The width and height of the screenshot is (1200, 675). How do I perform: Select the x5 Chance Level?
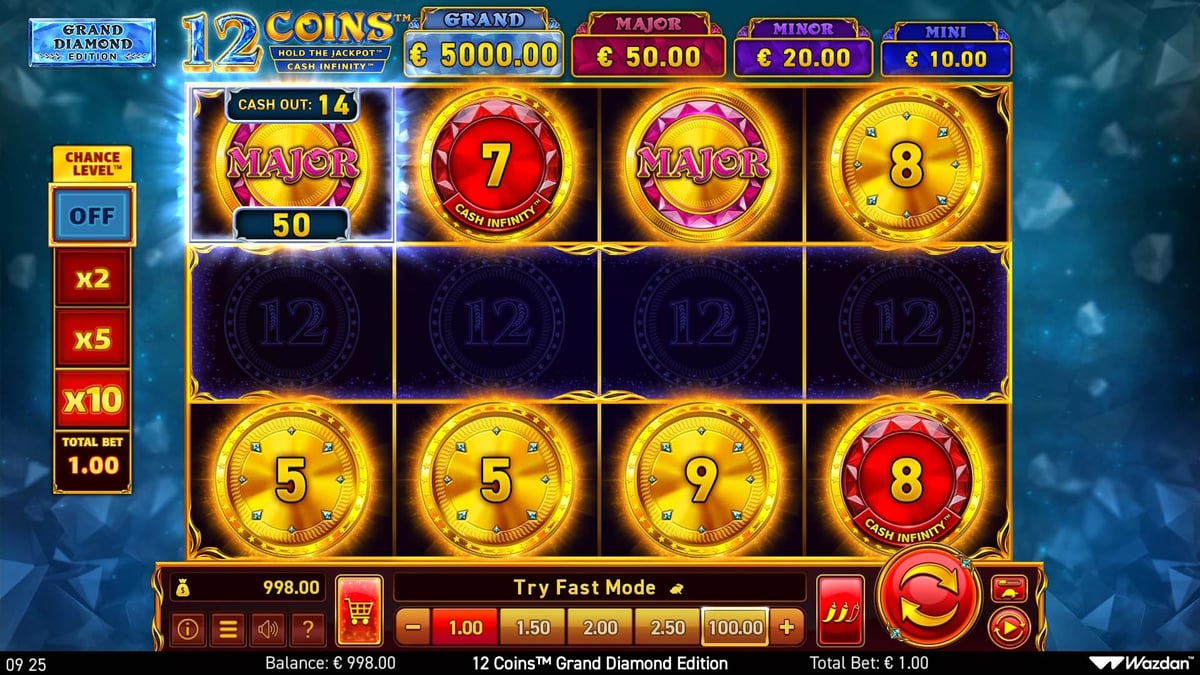92,339
